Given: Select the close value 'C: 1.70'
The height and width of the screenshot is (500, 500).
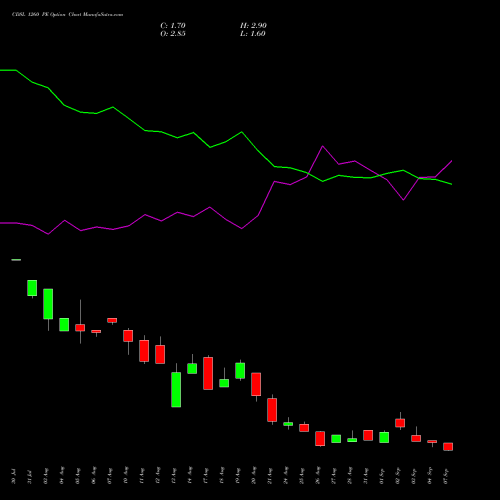Looking at the screenshot, I should pyautogui.click(x=173, y=26).
